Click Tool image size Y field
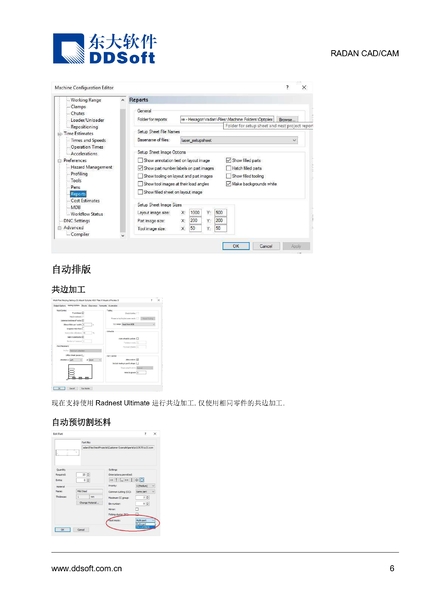This screenshot has height=600, width=424. (220, 228)
